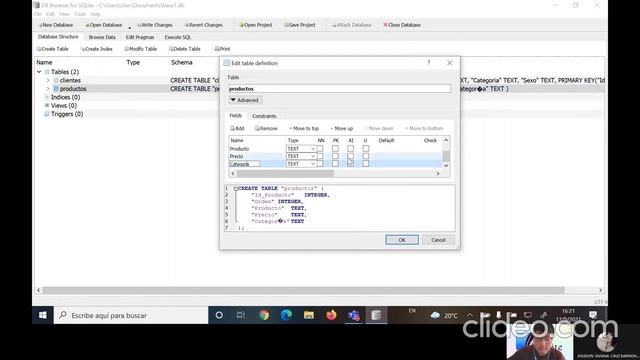The width and height of the screenshot is (640, 360).
Task: Open Constraints tab in dialog
Action: coord(264,116)
